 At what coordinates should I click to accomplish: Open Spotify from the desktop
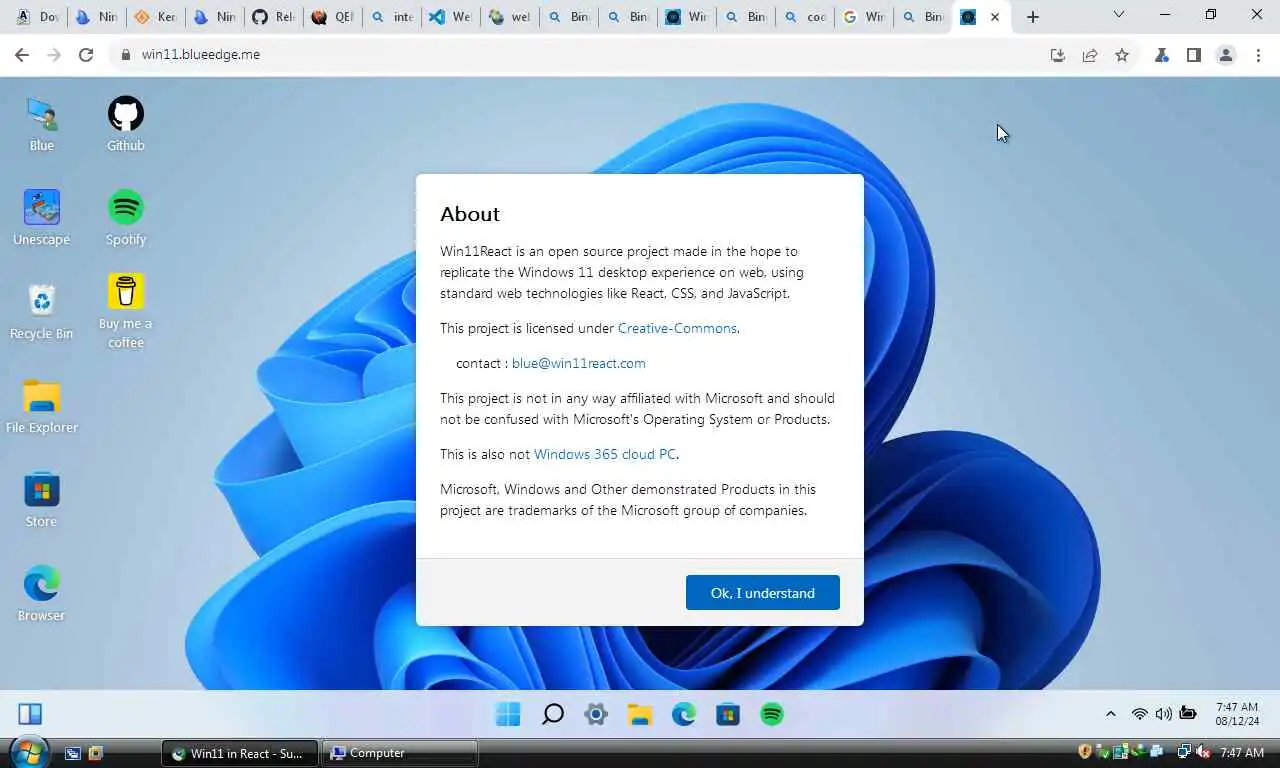point(126,218)
